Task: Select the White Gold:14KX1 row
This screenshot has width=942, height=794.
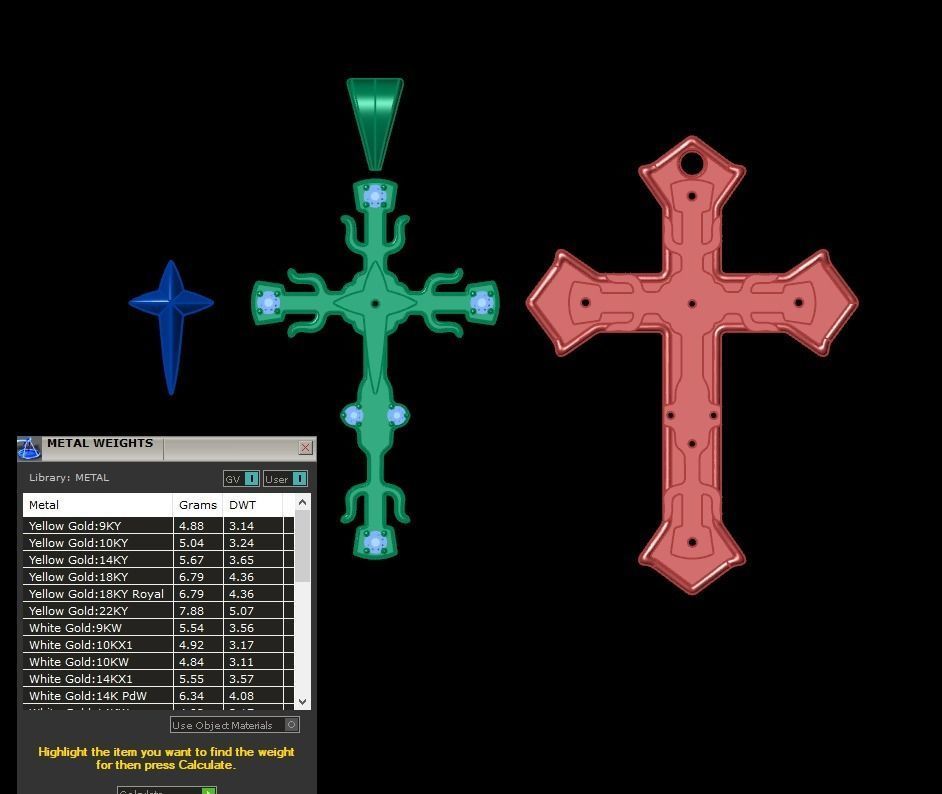Action: click(x=158, y=679)
